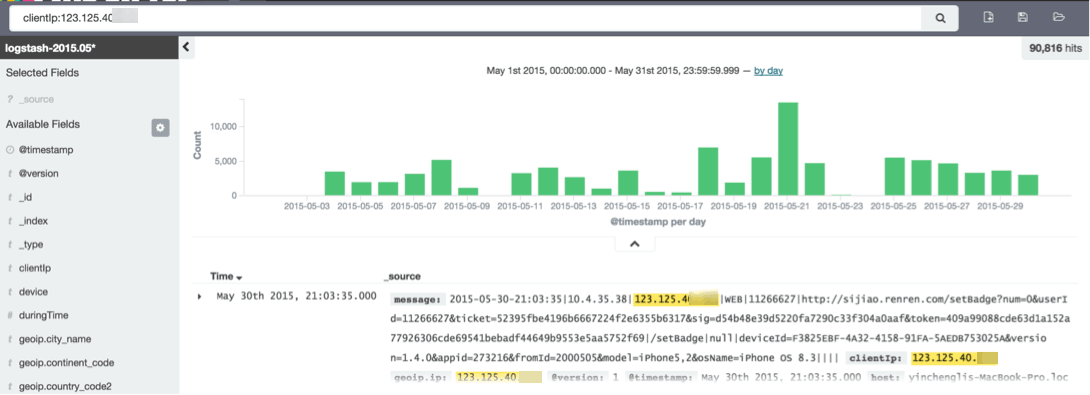Select the duringTime field
This screenshot has height=395, width=1090.
[44, 315]
